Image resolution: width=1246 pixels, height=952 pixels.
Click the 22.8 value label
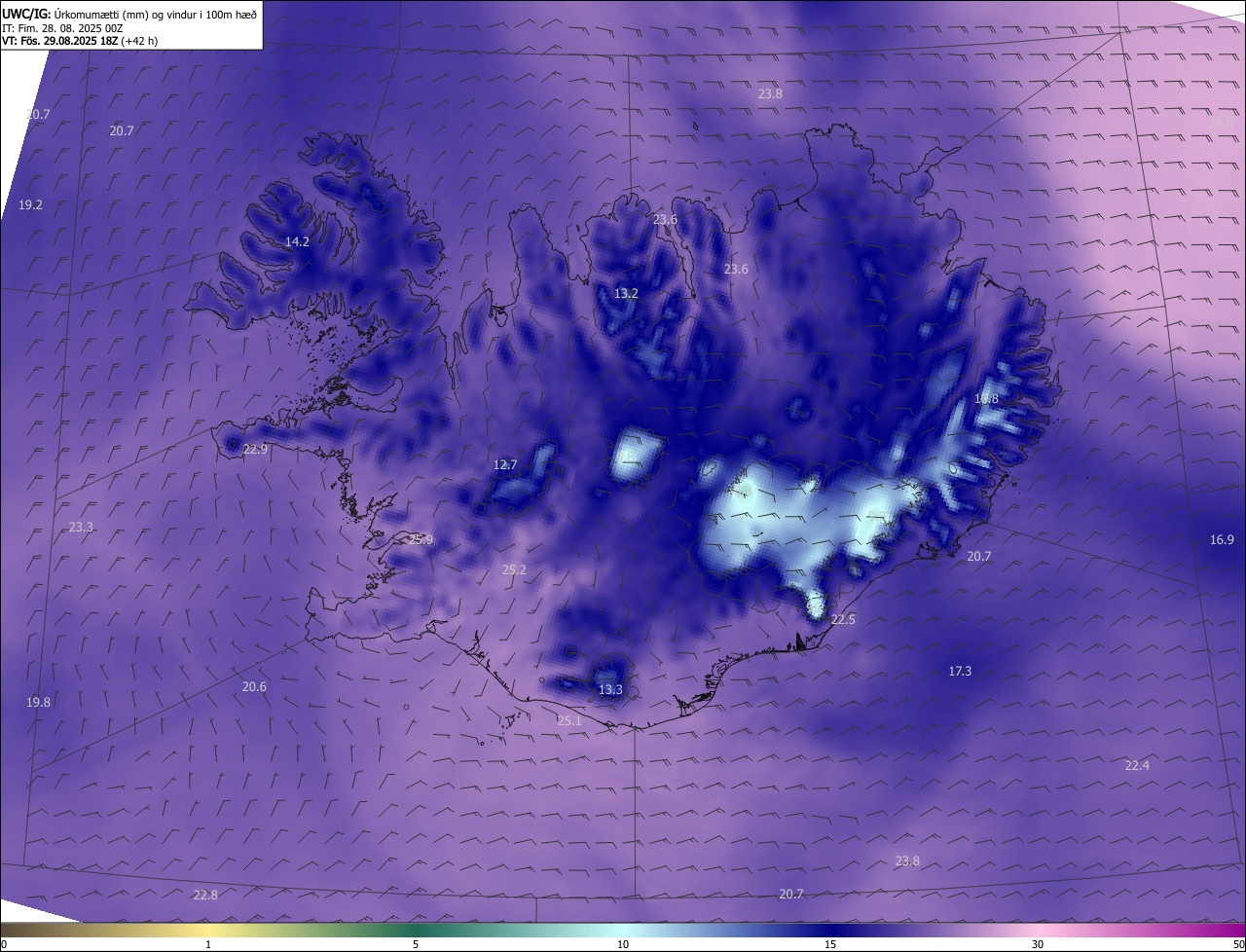[x=205, y=896]
